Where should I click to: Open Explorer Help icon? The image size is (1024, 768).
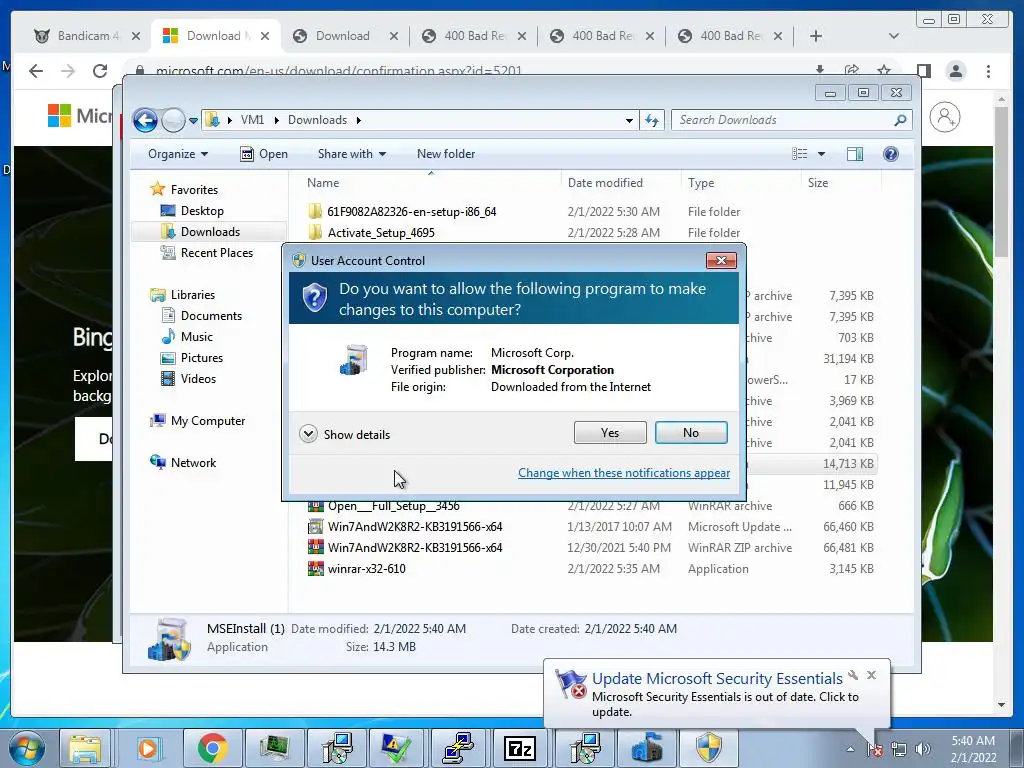[x=891, y=153]
